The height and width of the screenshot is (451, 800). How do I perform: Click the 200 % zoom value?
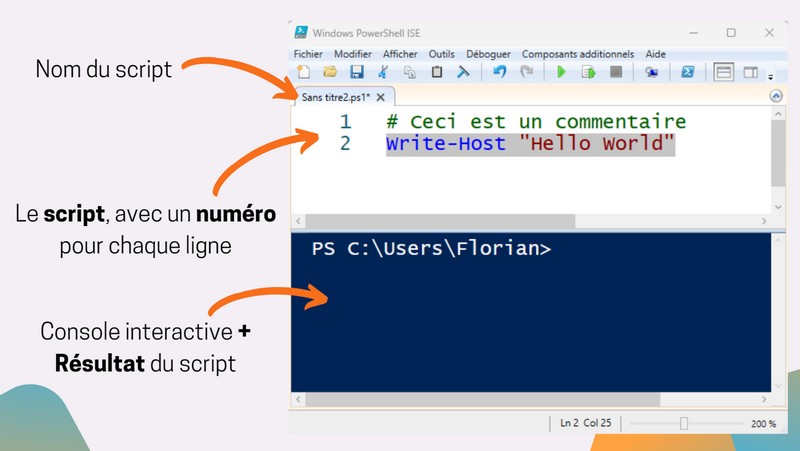pyautogui.click(x=763, y=423)
